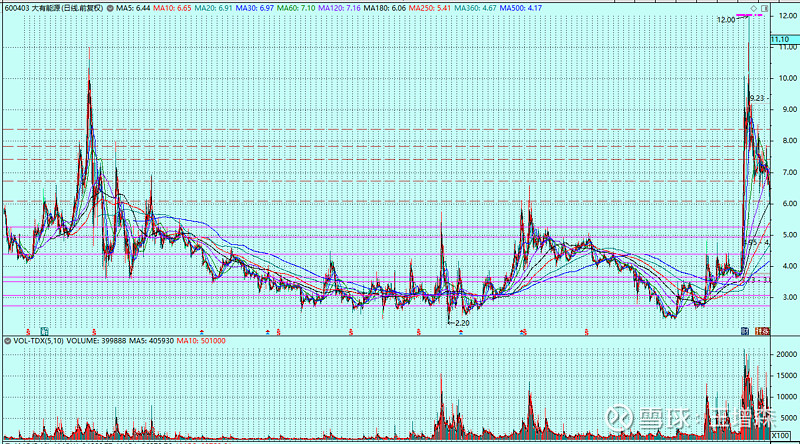800x444 pixels.
Task: Click the 12.00 high price annotation
Action: point(726,19)
